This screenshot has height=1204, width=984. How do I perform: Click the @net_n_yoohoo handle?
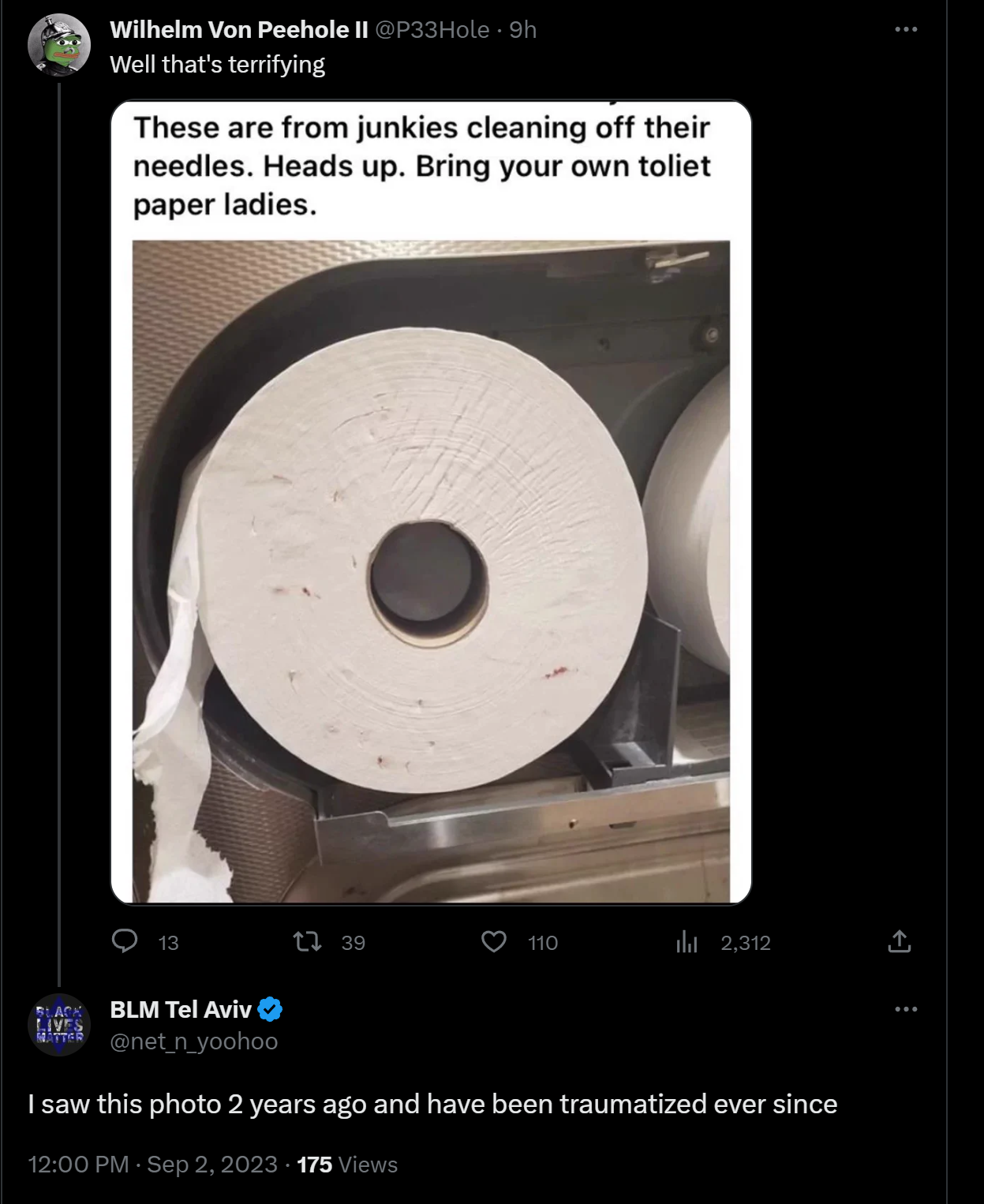pos(194,1041)
